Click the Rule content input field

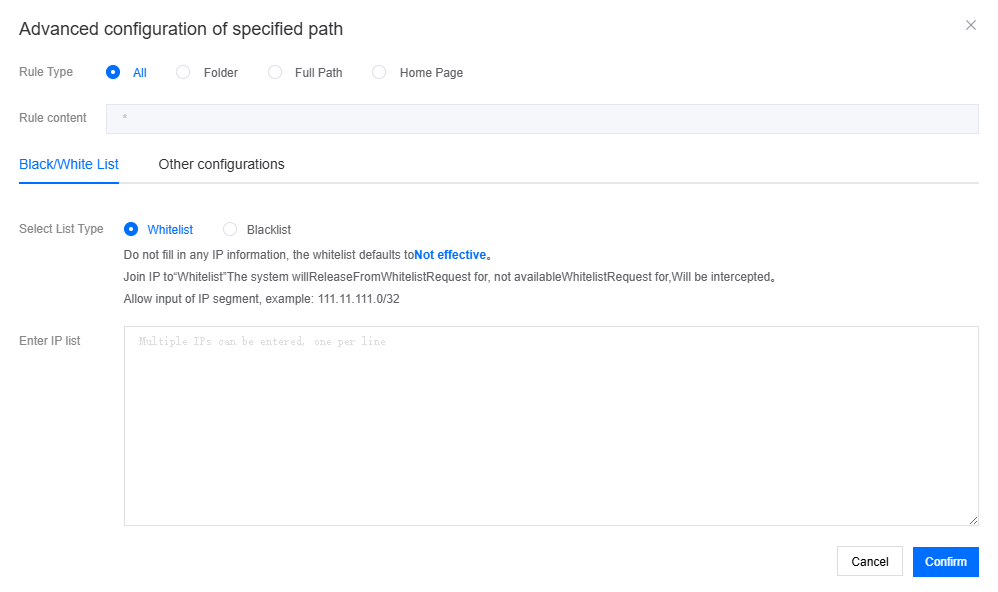(x=542, y=119)
